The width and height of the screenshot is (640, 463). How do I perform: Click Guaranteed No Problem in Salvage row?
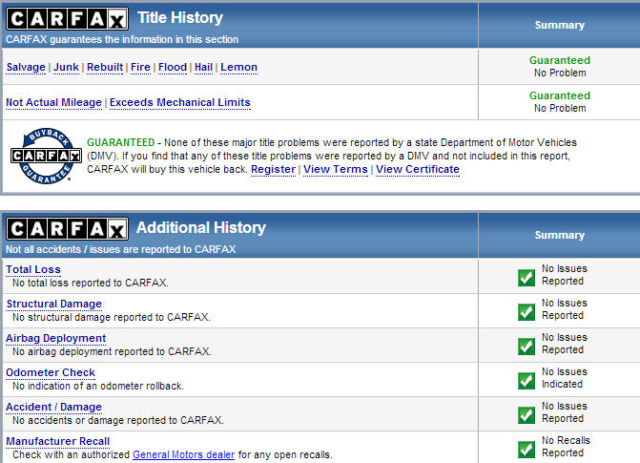coord(560,67)
